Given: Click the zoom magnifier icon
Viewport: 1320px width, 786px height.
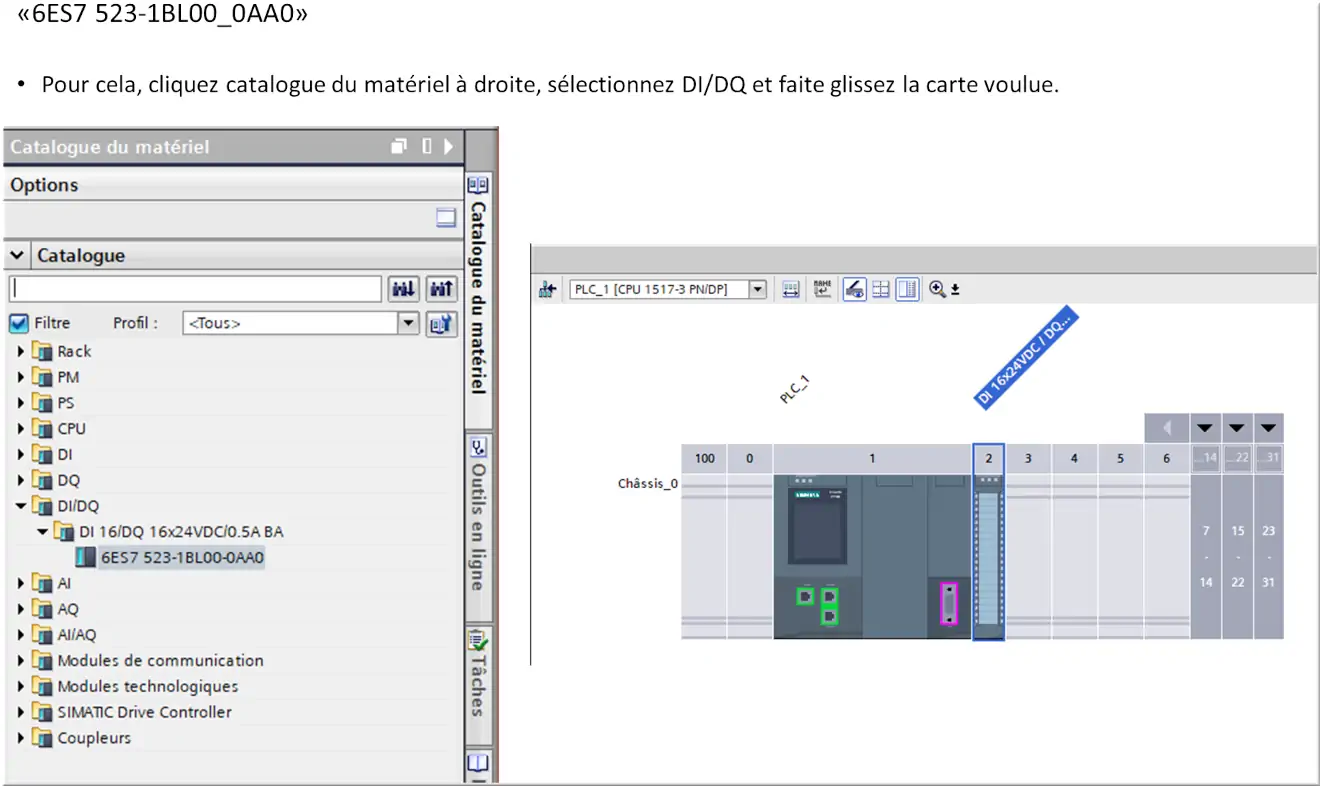Looking at the screenshot, I should pyautogui.click(x=937, y=289).
